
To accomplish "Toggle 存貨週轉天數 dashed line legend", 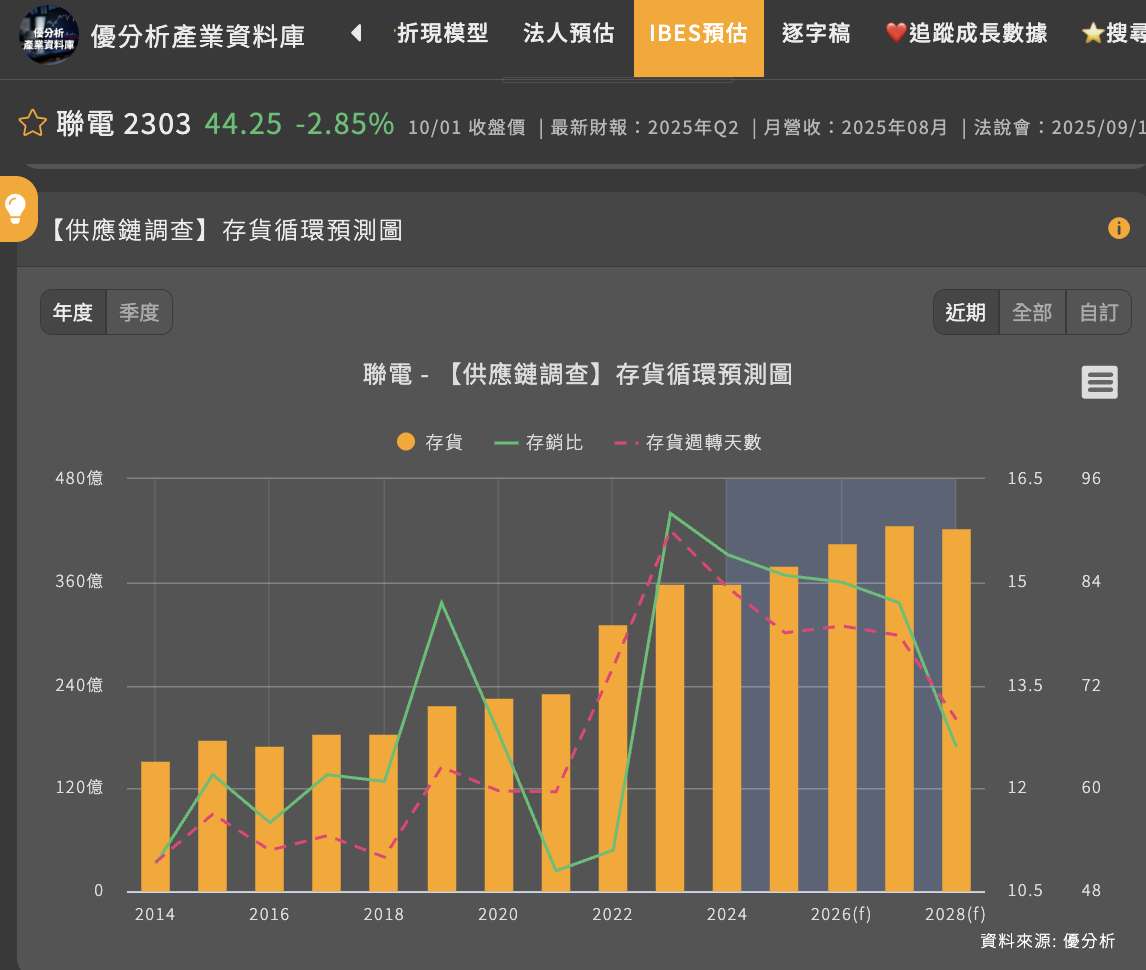I will coord(687,442).
